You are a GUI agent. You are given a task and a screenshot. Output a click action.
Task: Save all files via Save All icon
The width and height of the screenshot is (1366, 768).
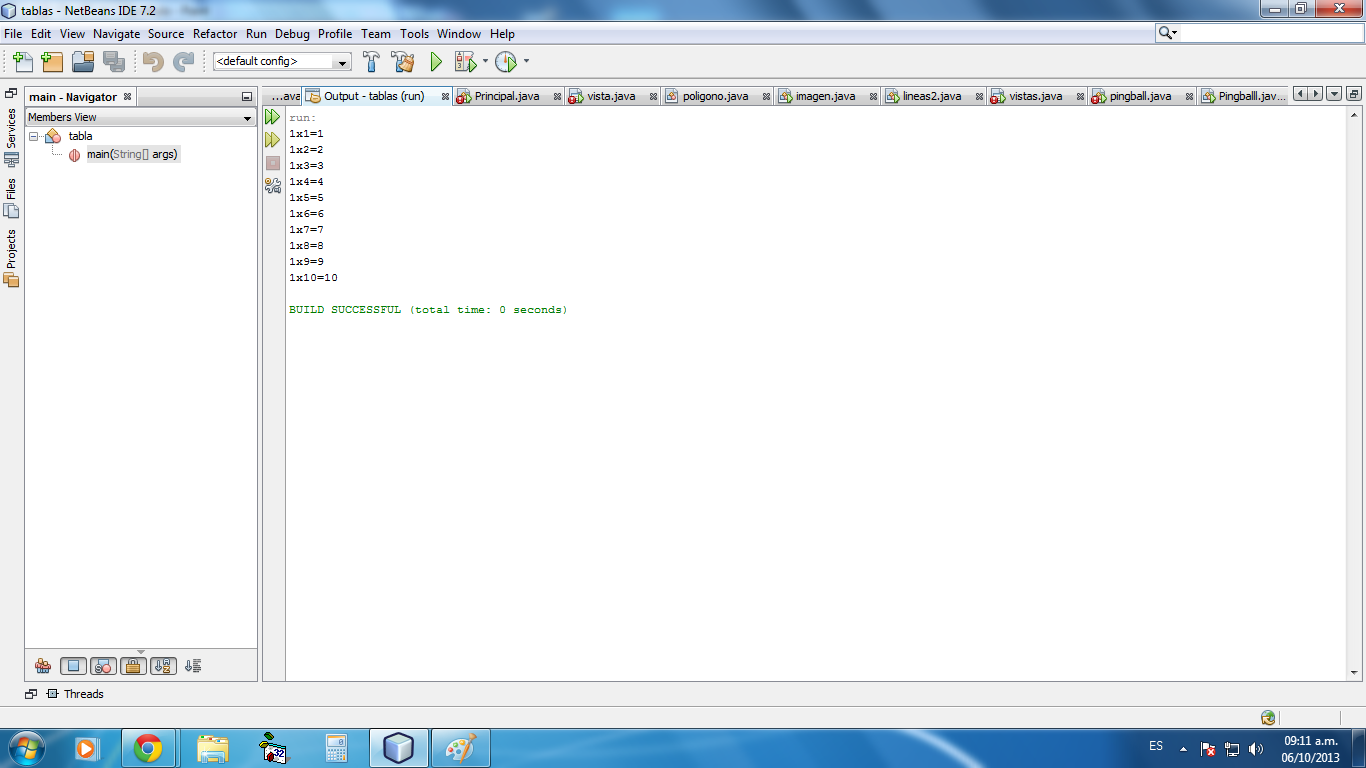click(x=112, y=61)
